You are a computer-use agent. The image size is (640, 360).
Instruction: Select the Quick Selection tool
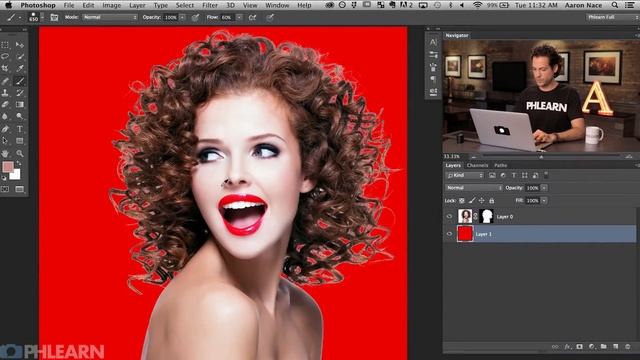click(19, 56)
